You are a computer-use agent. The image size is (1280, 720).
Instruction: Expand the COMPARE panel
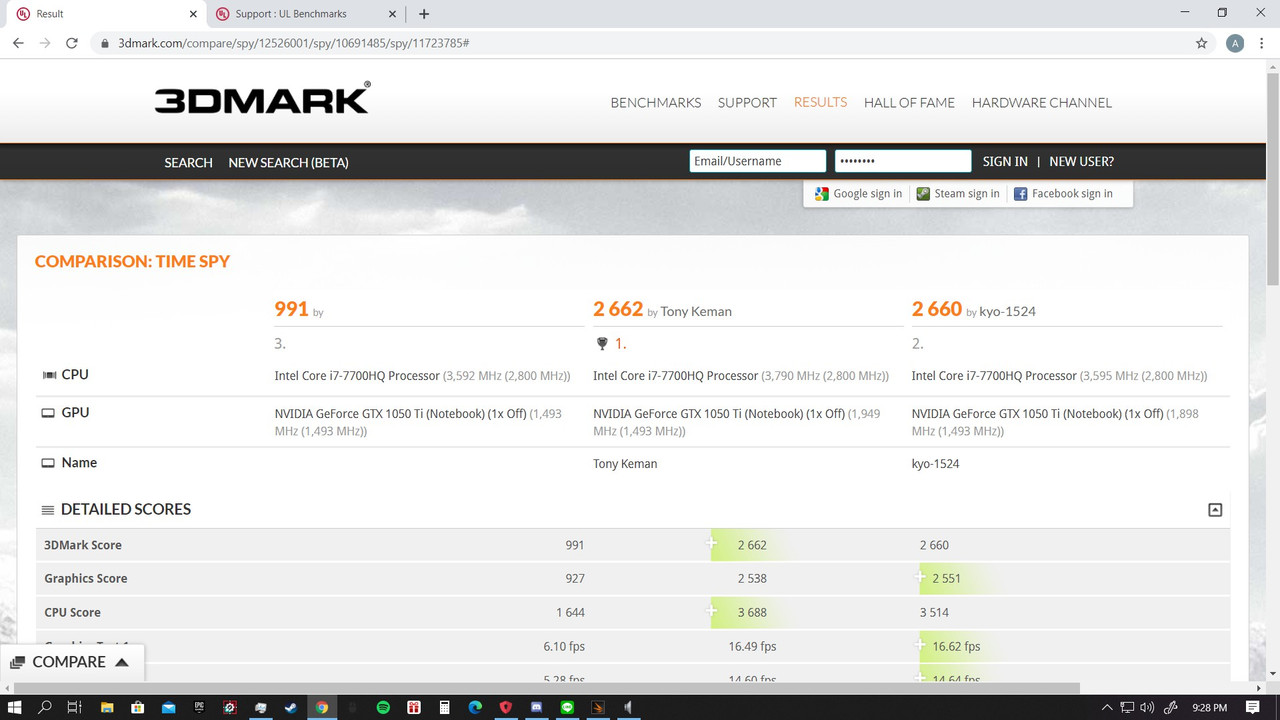click(72, 662)
